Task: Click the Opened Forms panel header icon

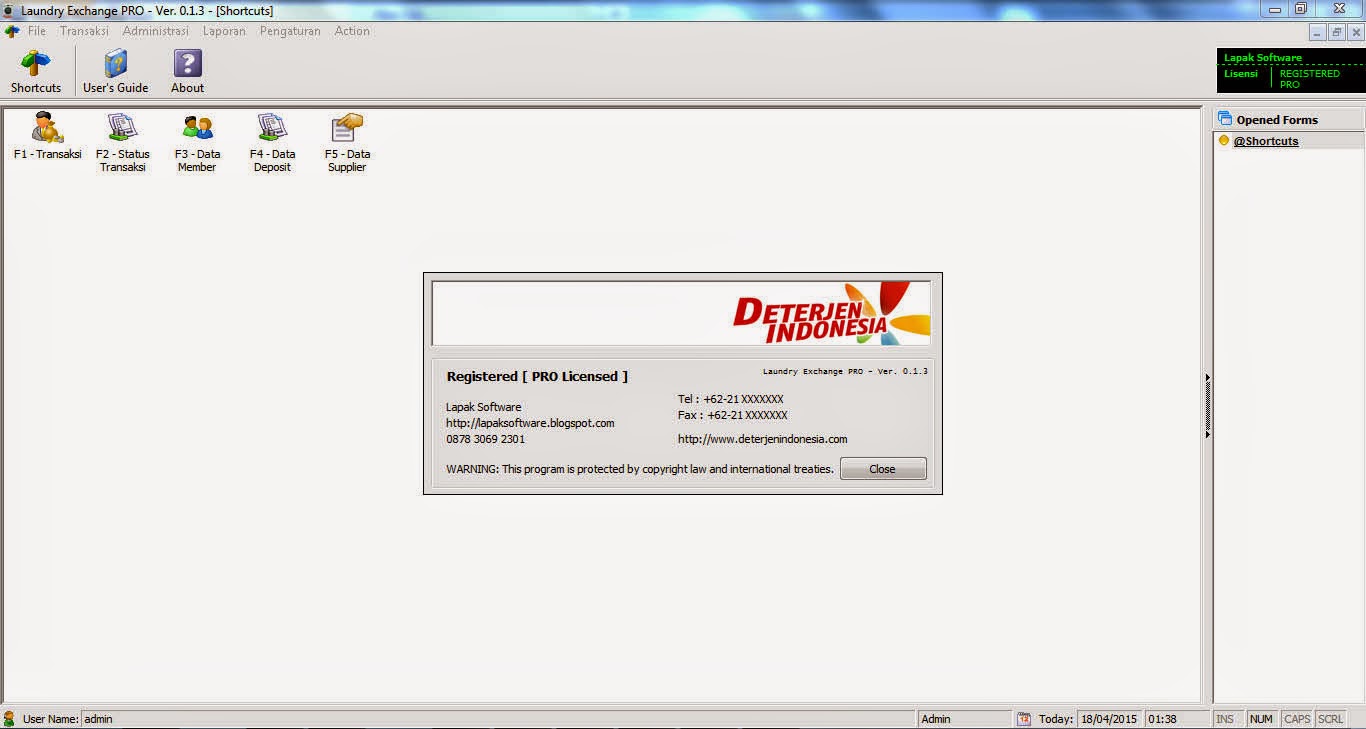Action: point(1223,118)
